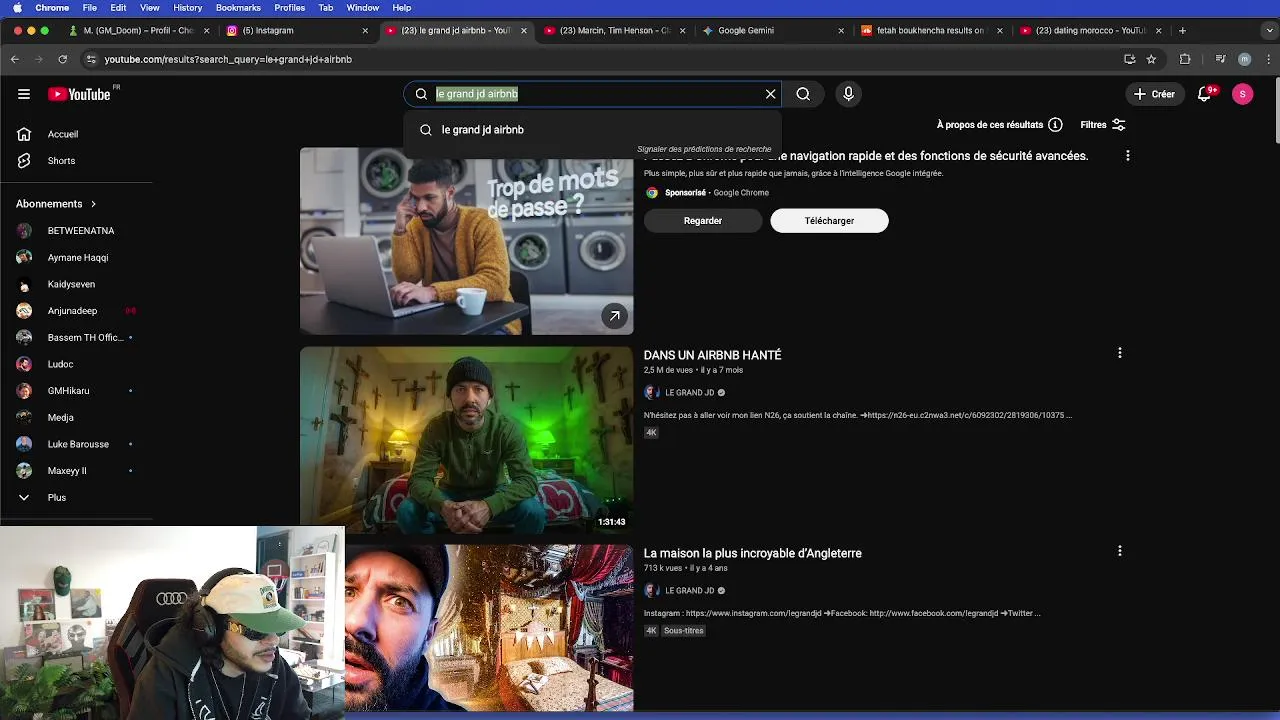Run search with the magnifier button
The image size is (1280, 720).
[803, 94]
